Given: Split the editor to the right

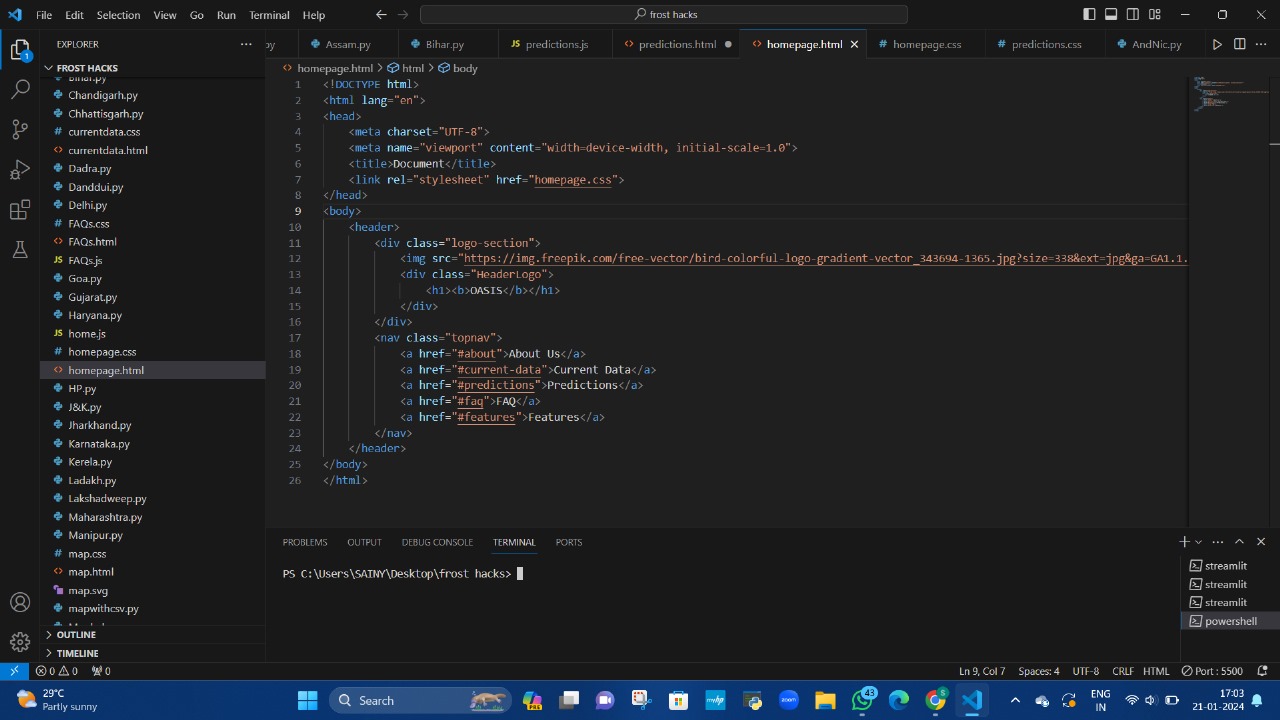Looking at the screenshot, I should [1240, 44].
